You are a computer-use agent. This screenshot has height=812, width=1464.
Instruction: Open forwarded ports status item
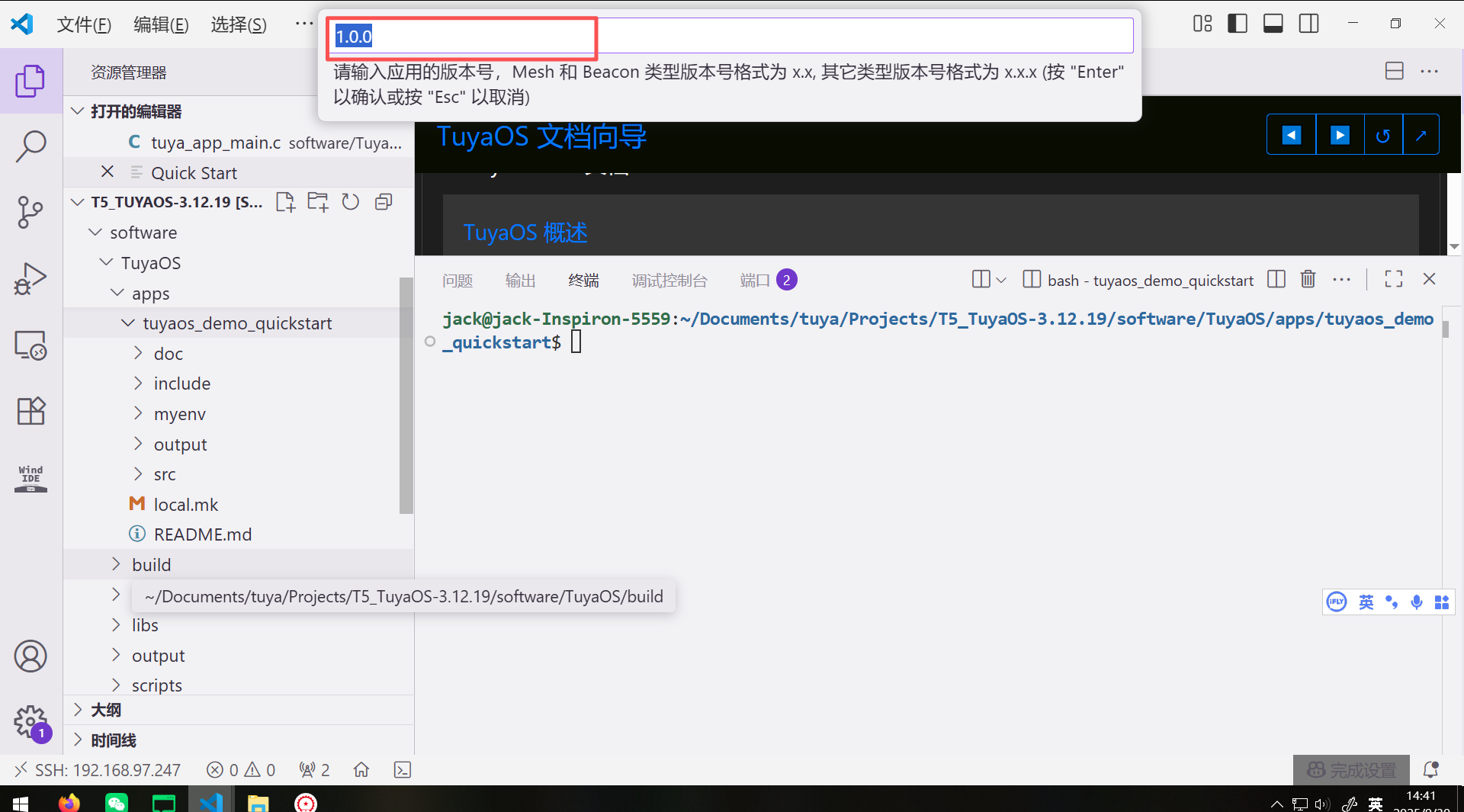point(315,770)
